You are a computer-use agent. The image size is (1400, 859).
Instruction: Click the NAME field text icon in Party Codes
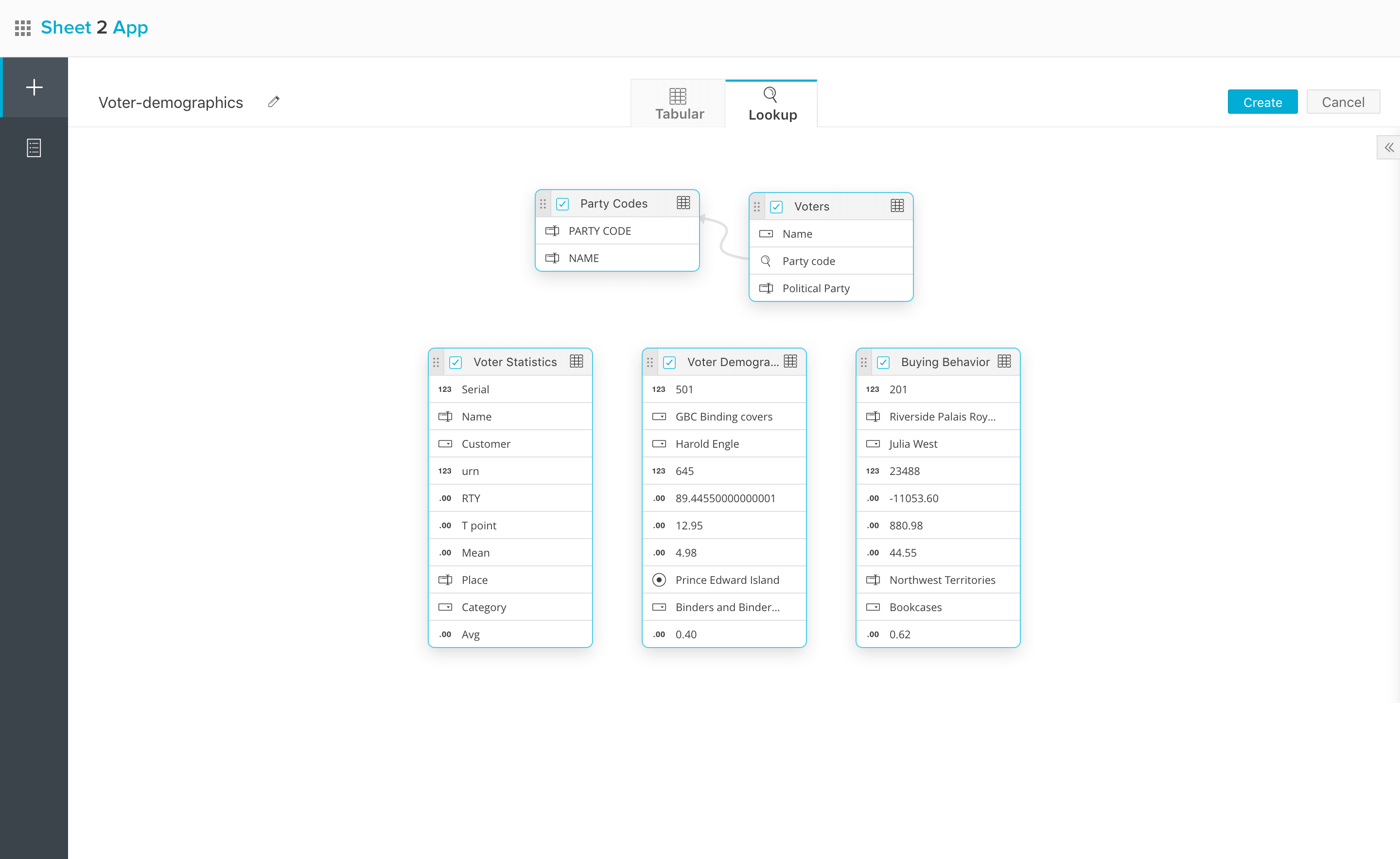click(x=552, y=258)
